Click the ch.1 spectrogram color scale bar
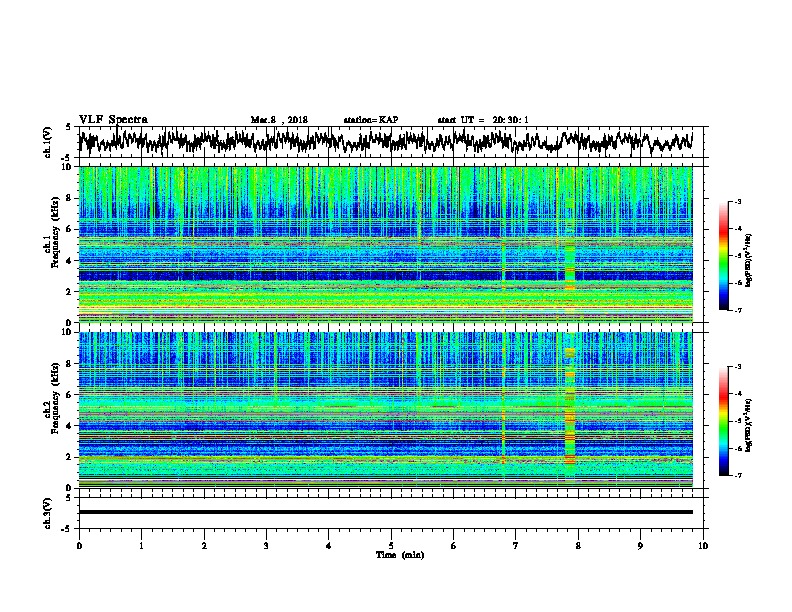The image size is (792, 612). click(724, 256)
